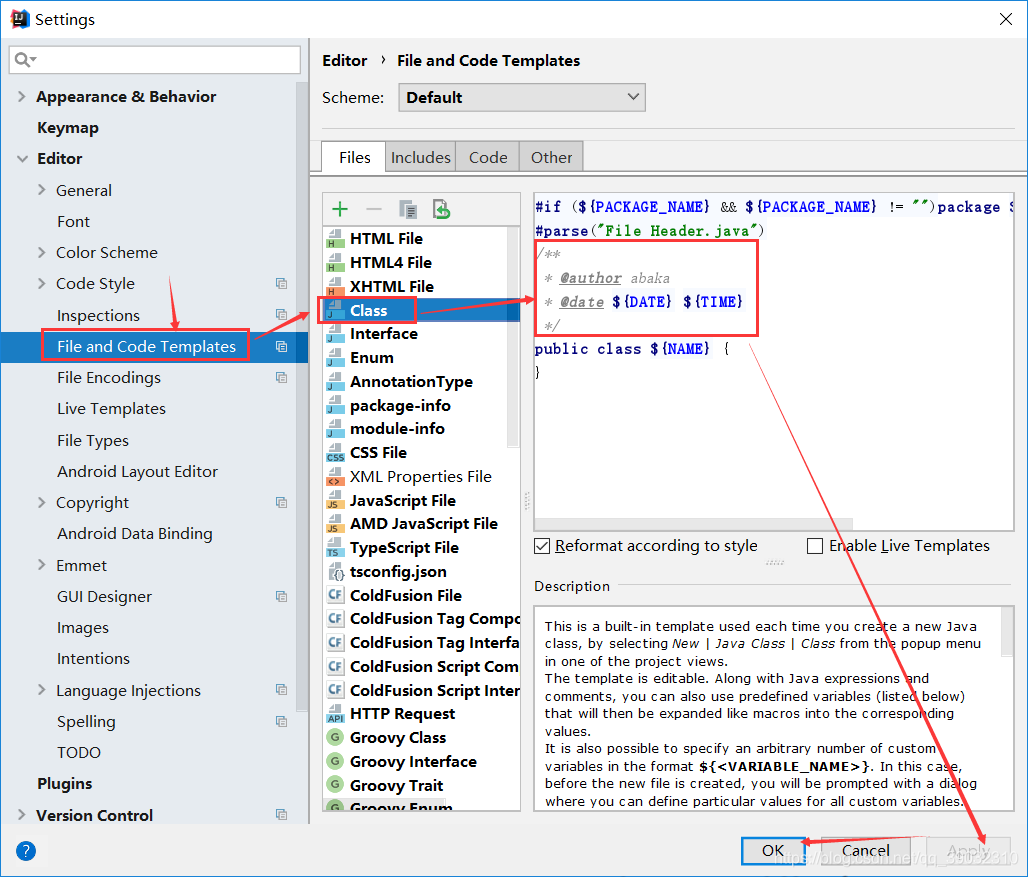Open File and Code Templates page

tap(146, 347)
